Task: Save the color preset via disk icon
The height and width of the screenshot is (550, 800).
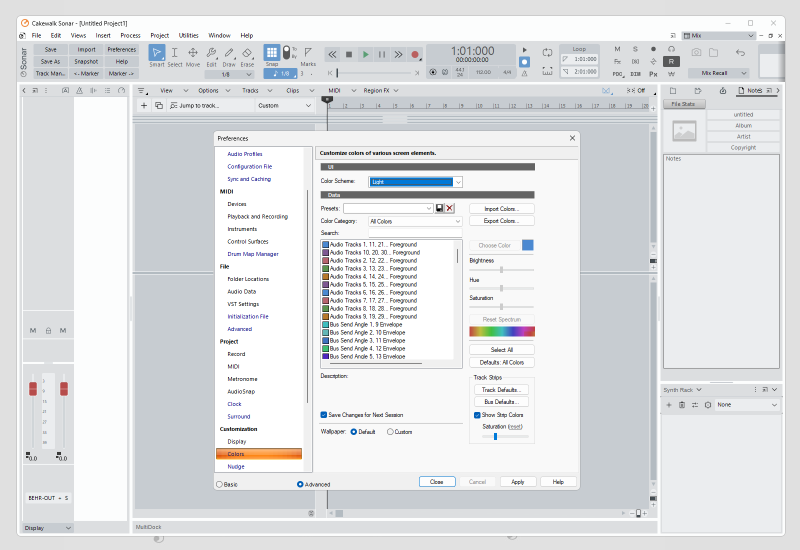Action: [x=439, y=208]
